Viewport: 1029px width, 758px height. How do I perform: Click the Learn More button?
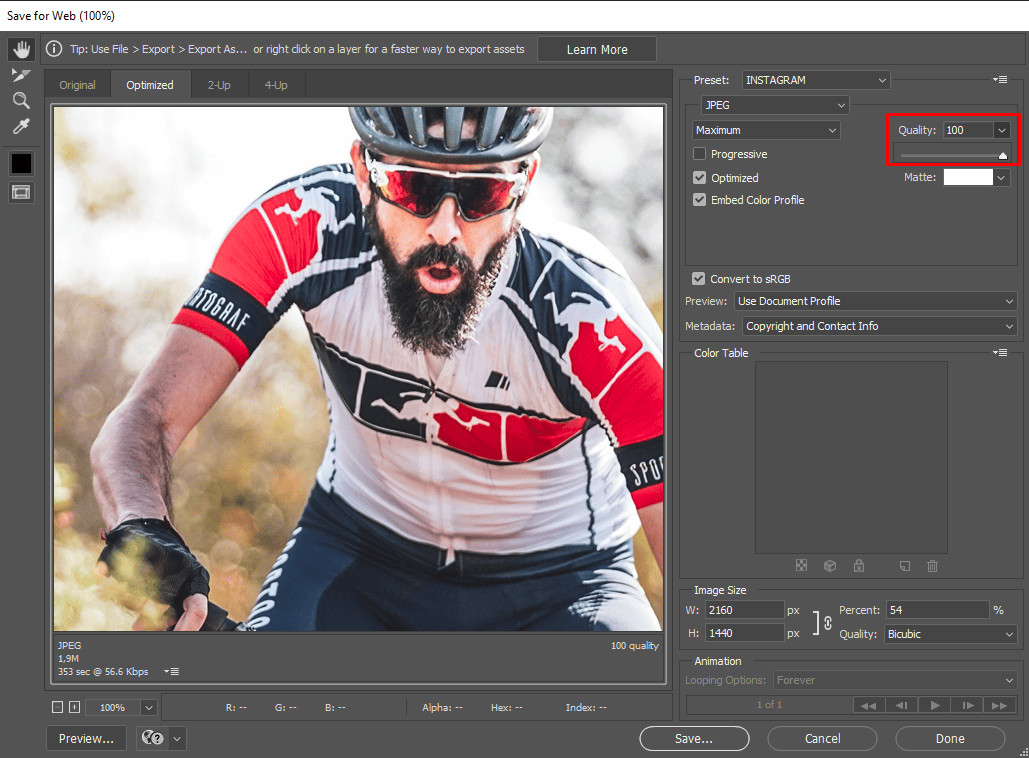coord(597,49)
